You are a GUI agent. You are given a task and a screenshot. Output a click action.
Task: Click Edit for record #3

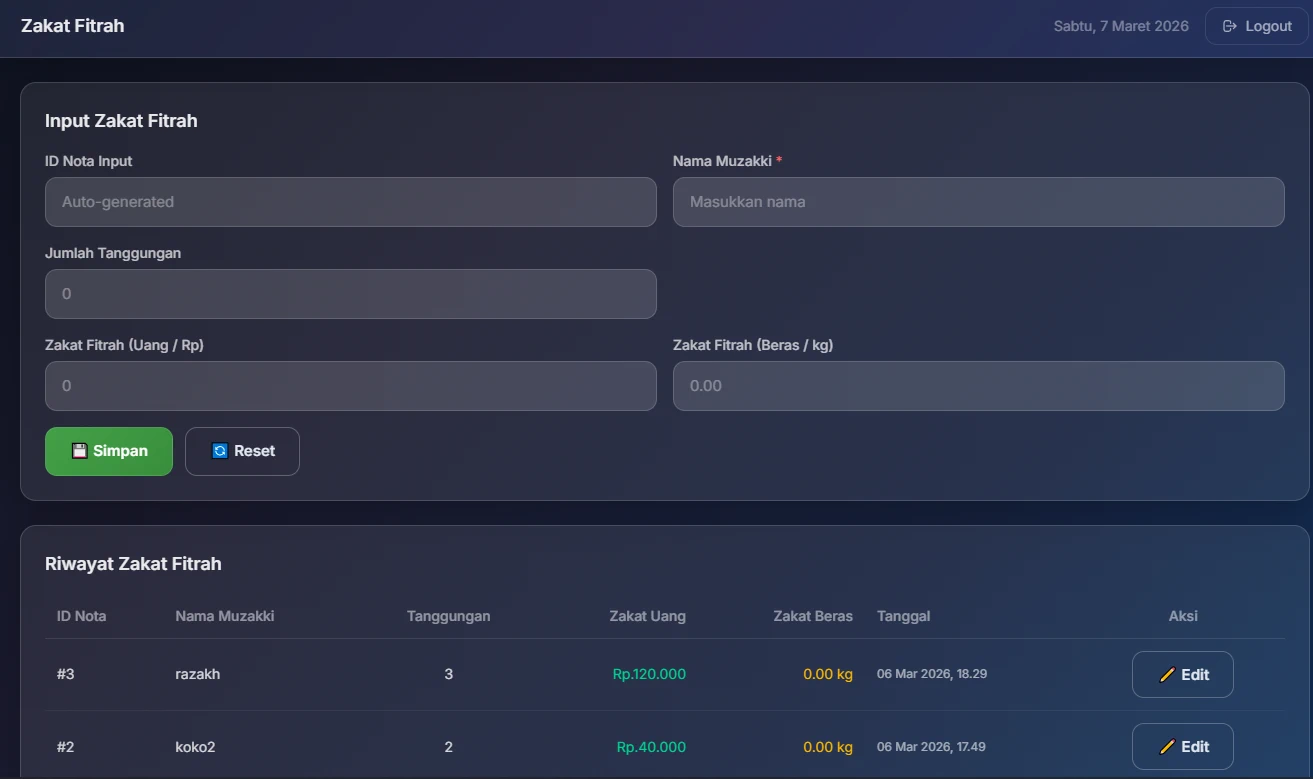coord(1183,674)
